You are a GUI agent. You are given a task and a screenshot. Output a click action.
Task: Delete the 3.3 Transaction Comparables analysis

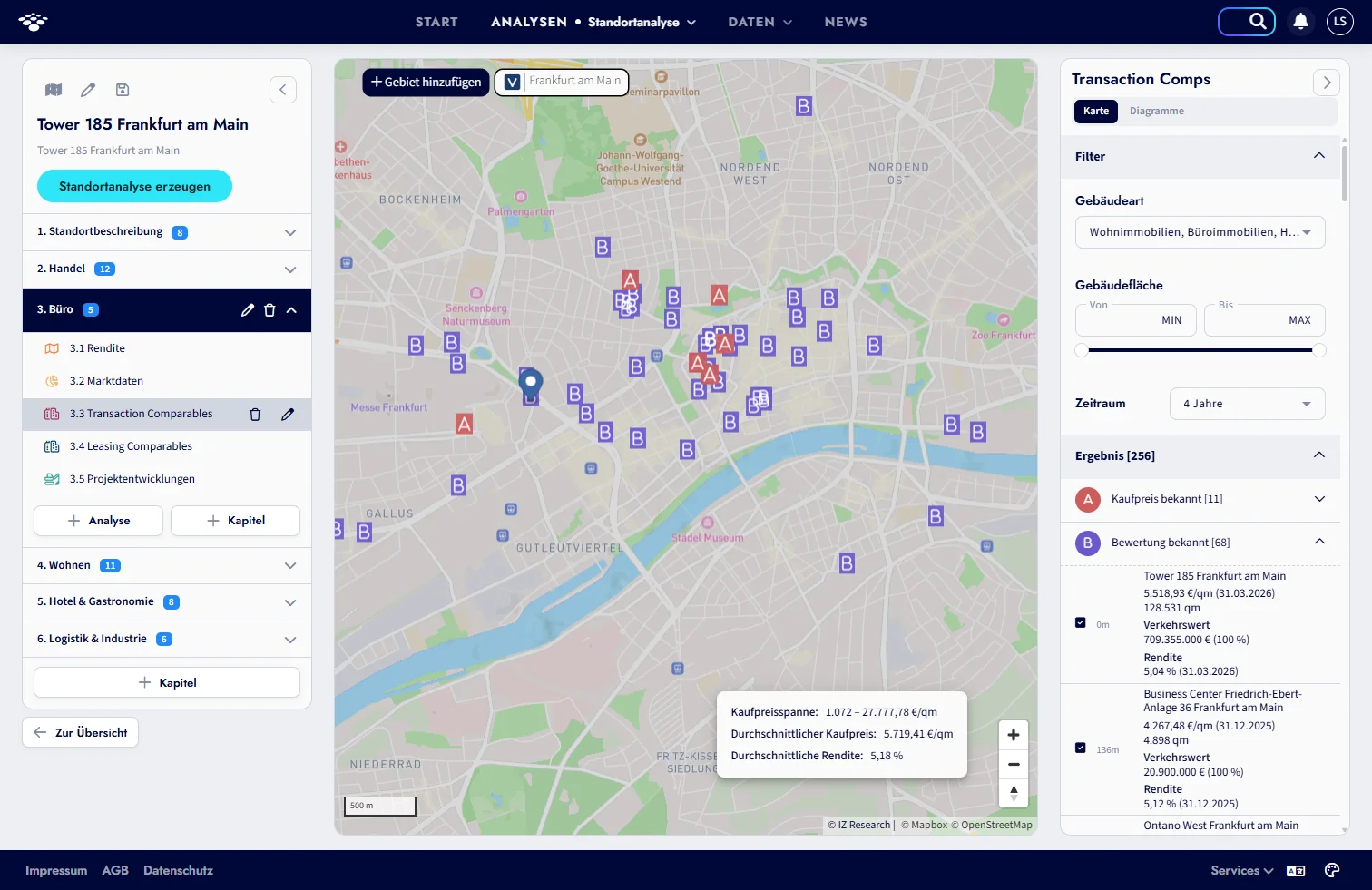[255, 415]
